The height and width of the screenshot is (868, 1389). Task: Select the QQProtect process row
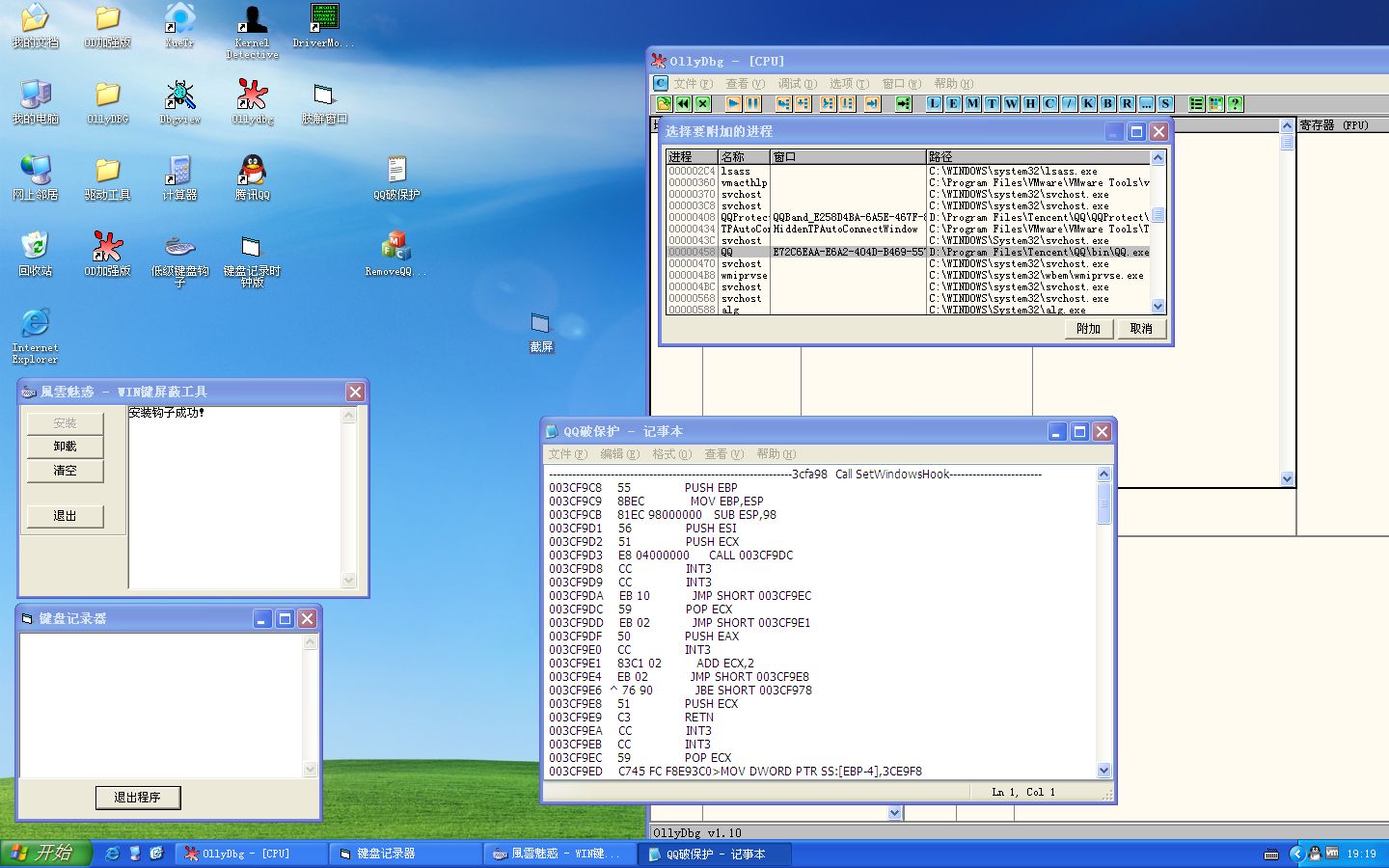click(908, 217)
